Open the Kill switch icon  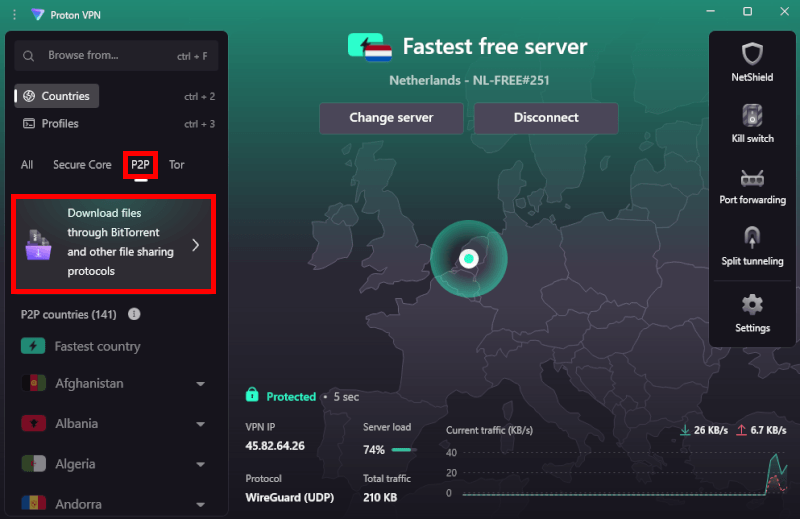[x=752, y=115]
